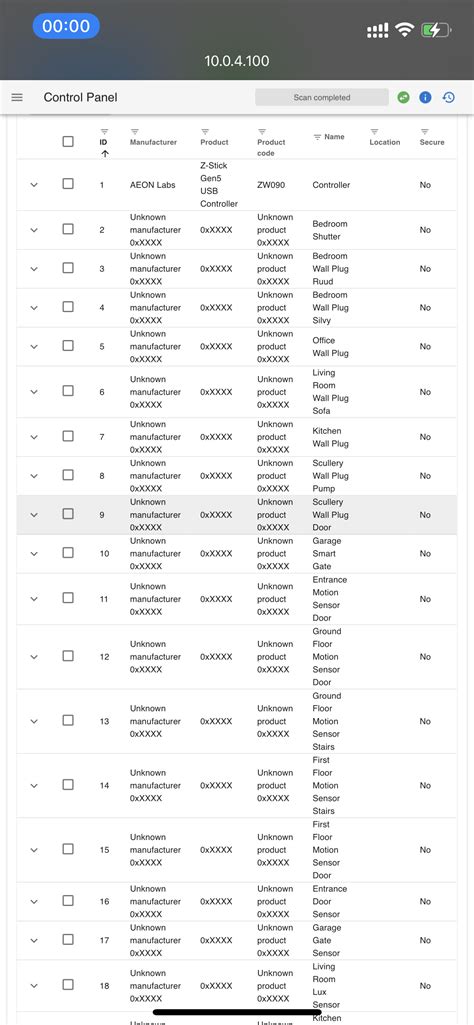Screen dimensions: 474x1025
Task: Click the green connection status icon
Action: (403, 97)
